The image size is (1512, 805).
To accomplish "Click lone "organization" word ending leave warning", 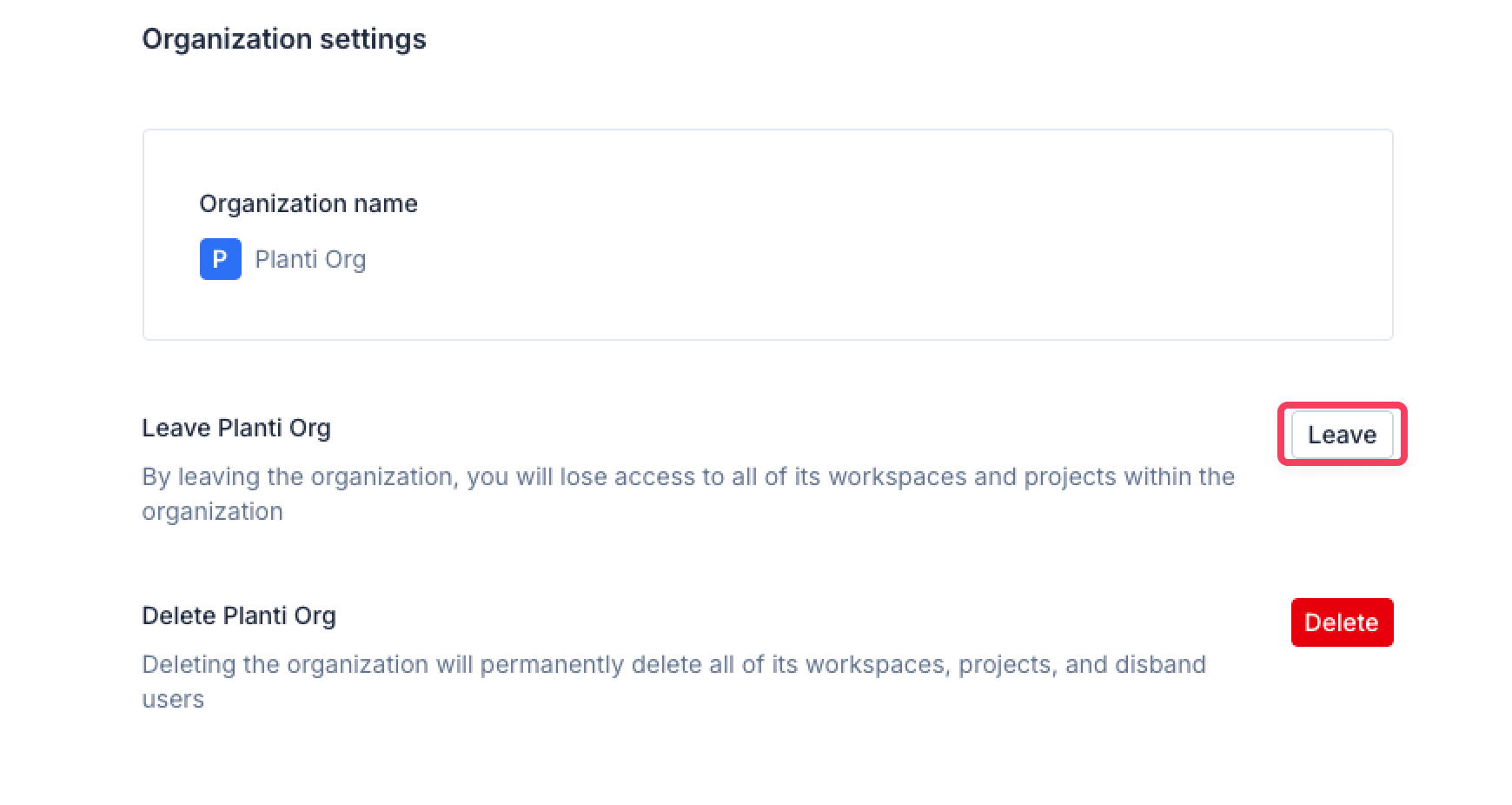I will click(x=213, y=511).
